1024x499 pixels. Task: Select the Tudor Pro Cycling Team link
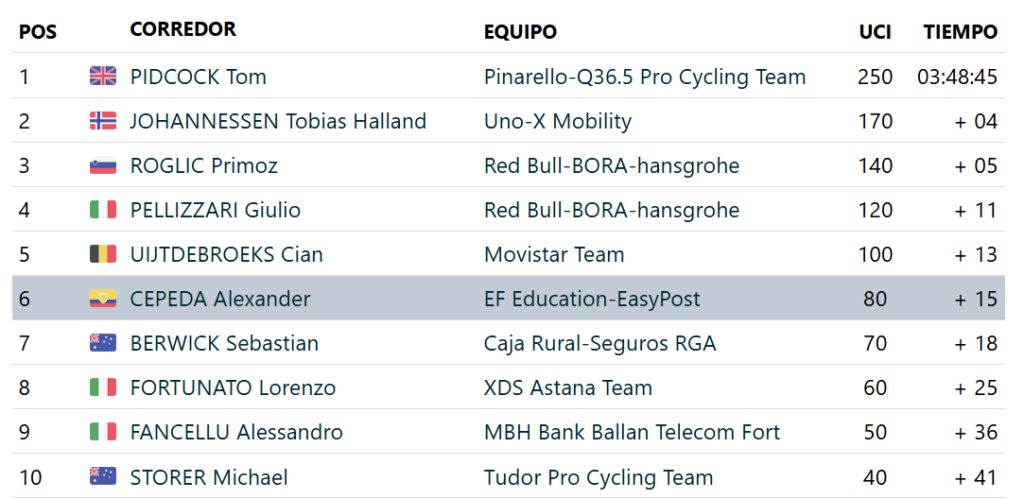click(598, 477)
